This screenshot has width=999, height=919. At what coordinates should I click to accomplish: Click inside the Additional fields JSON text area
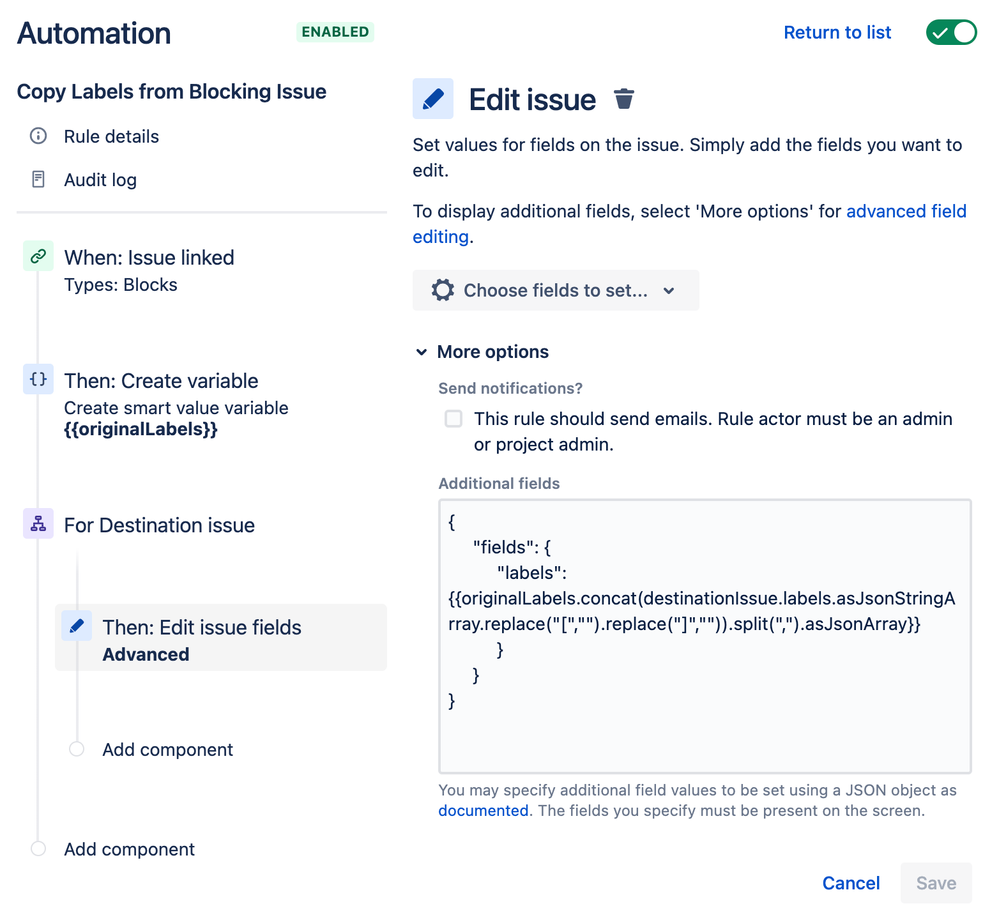click(x=705, y=636)
